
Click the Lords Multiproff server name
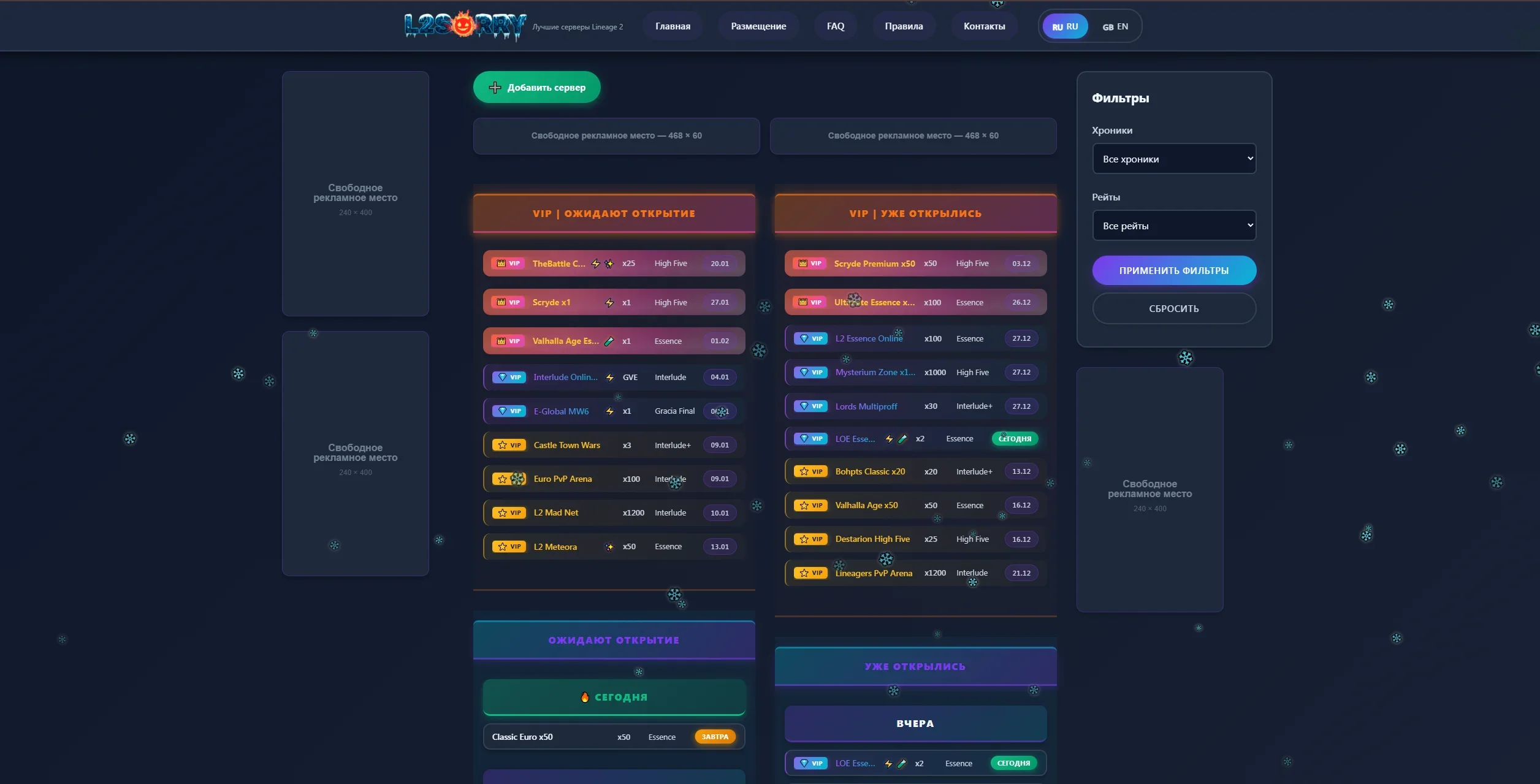[866, 406]
